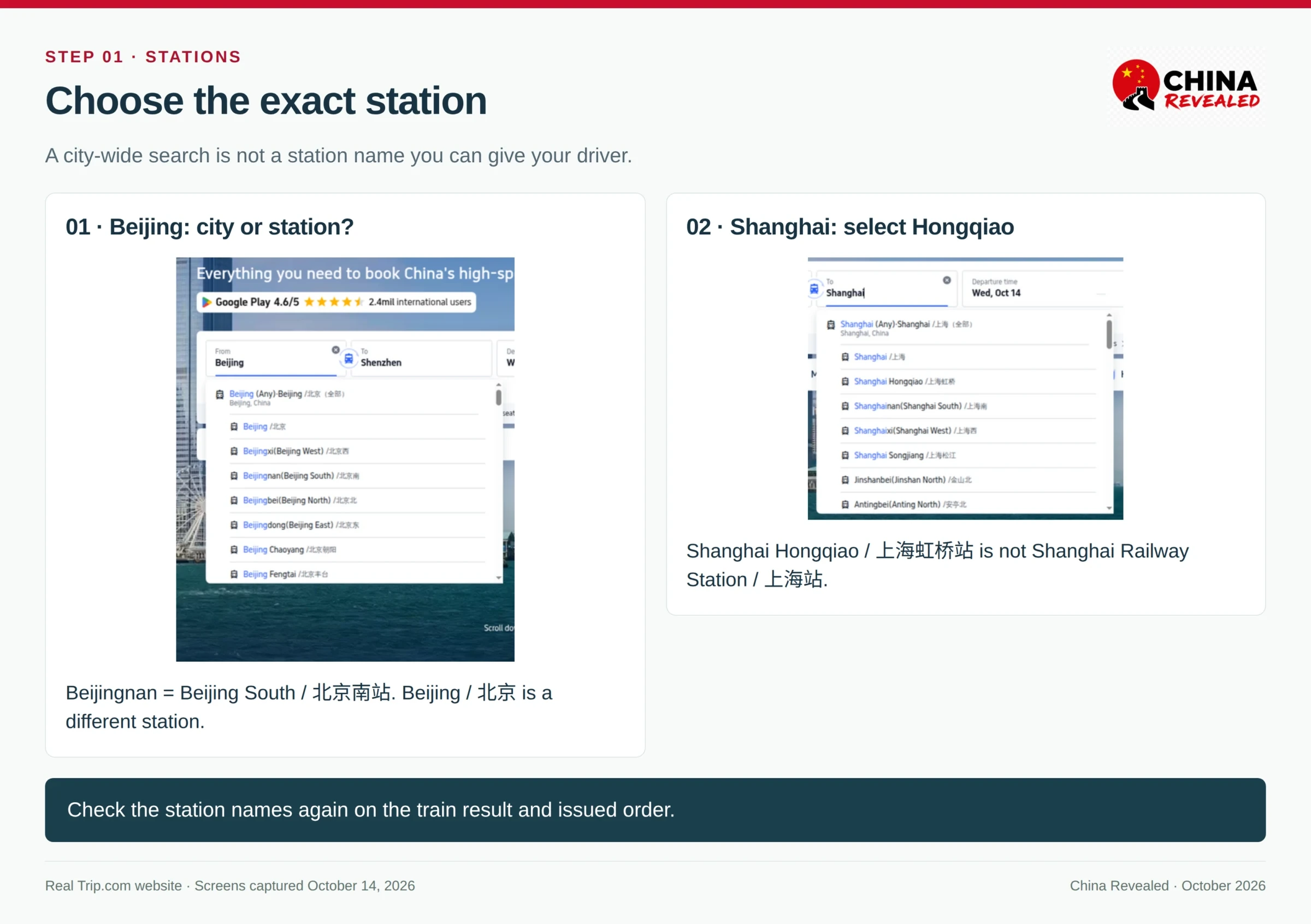The height and width of the screenshot is (924, 1311).
Task: Click the station icon beside Beijingbei(Beijing North)
Action: [234, 501]
